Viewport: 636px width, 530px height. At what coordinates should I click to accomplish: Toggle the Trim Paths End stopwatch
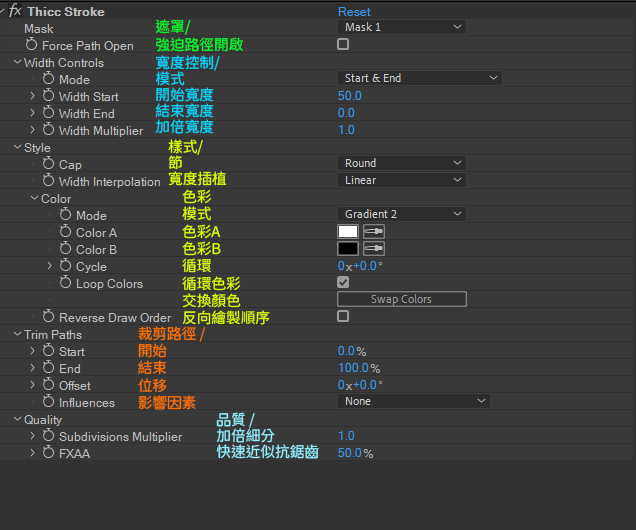click(x=48, y=367)
